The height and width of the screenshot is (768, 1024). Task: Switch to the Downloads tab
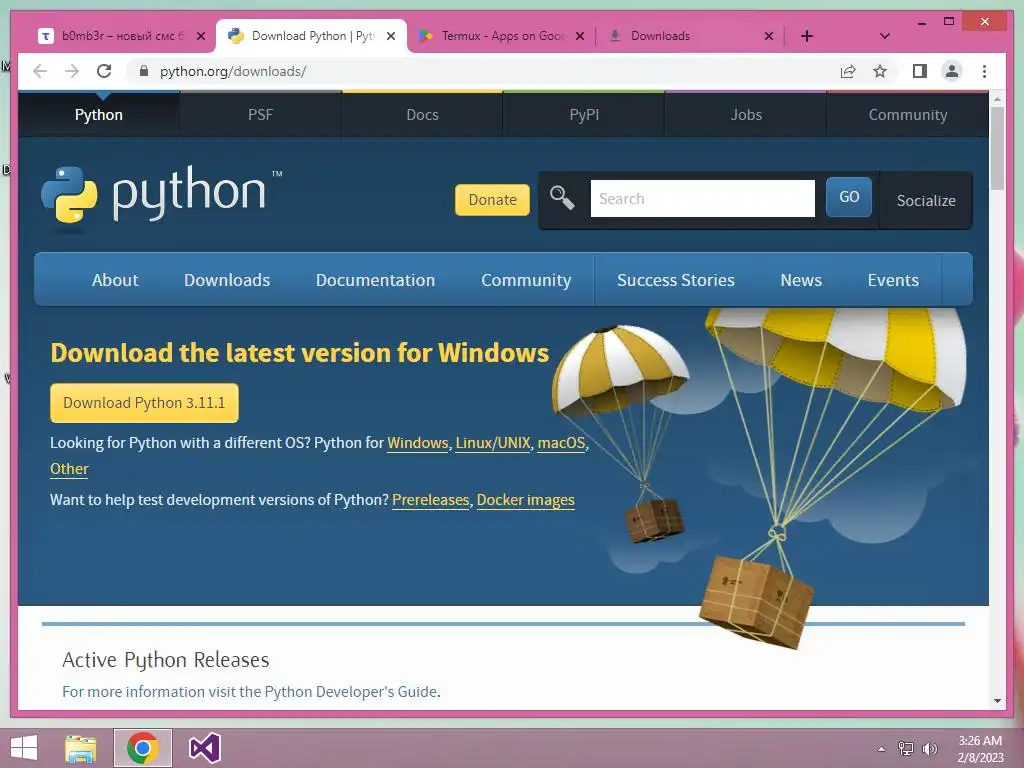660,36
